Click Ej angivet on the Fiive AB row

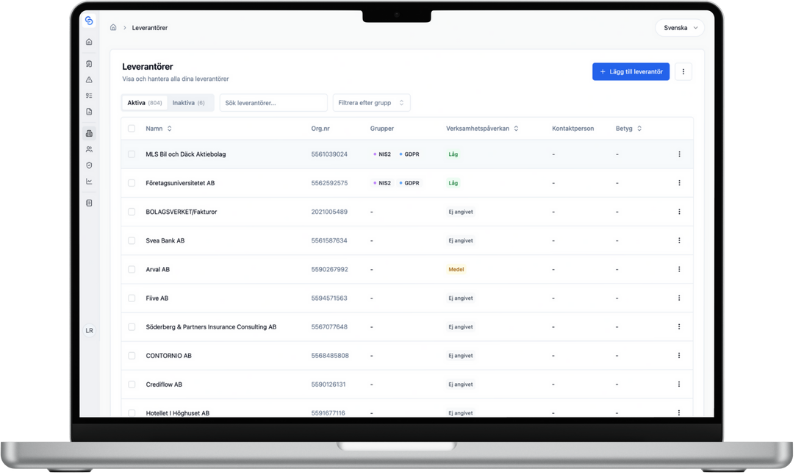(x=460, y=298)
